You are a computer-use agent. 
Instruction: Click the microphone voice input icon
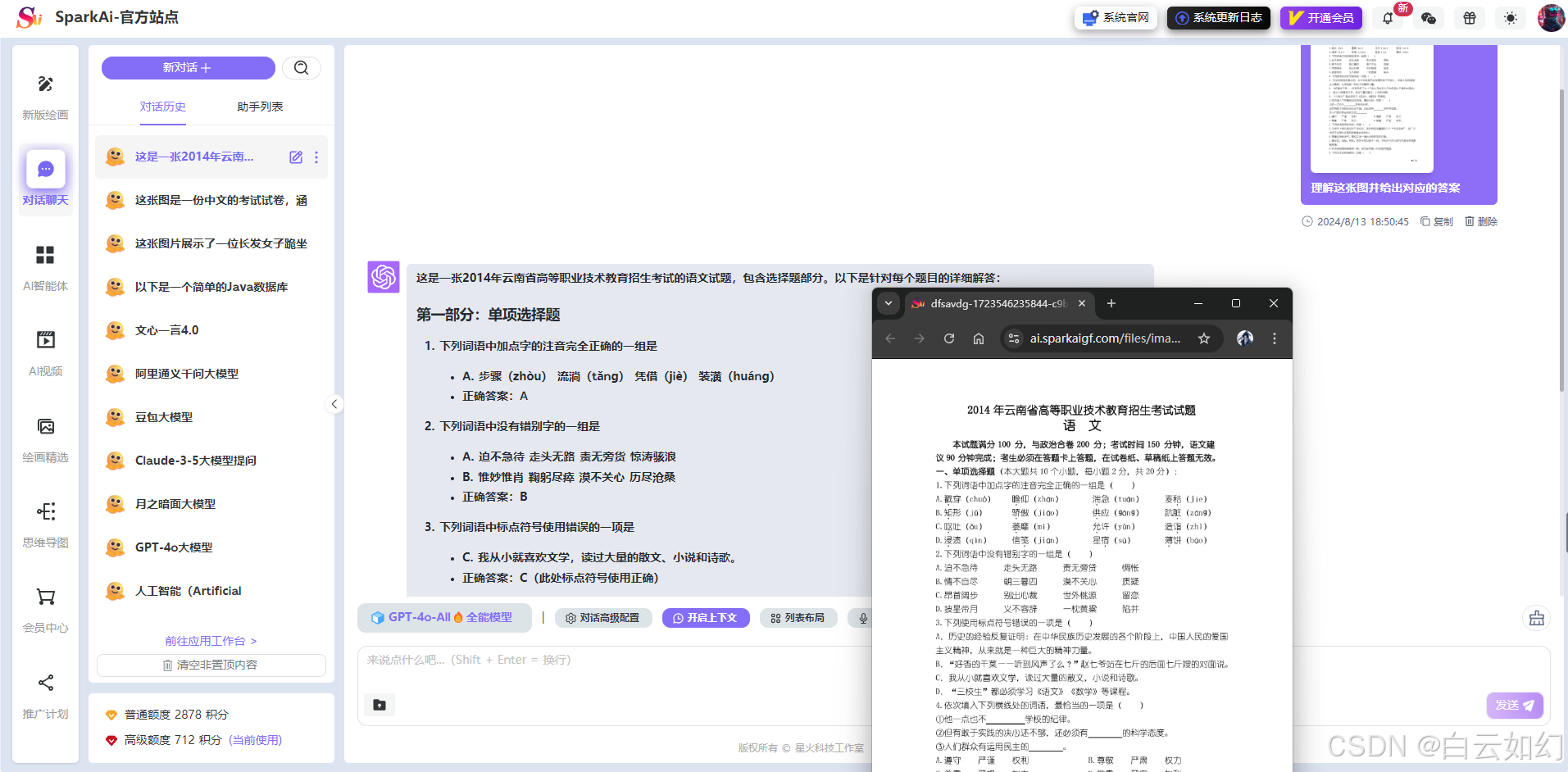point(863,618)
